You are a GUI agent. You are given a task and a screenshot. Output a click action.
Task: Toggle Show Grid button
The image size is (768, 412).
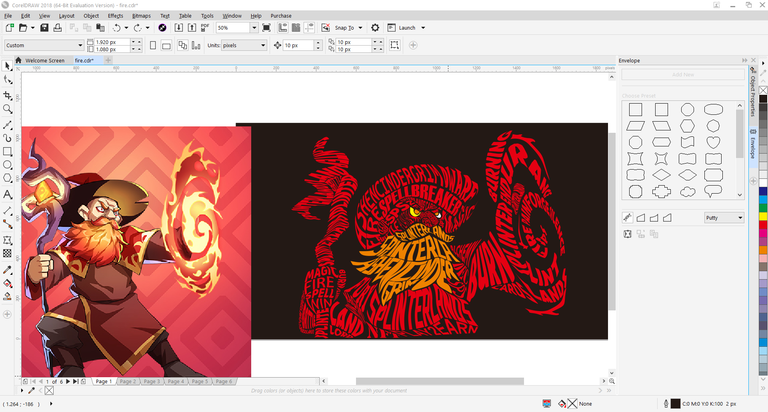296,28
